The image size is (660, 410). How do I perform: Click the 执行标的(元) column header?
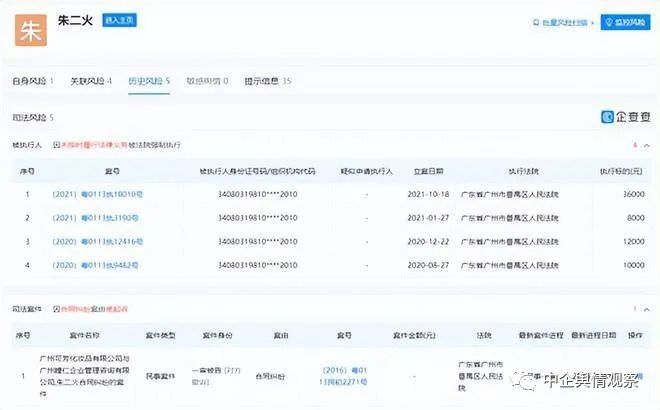[x=620, y=169]
